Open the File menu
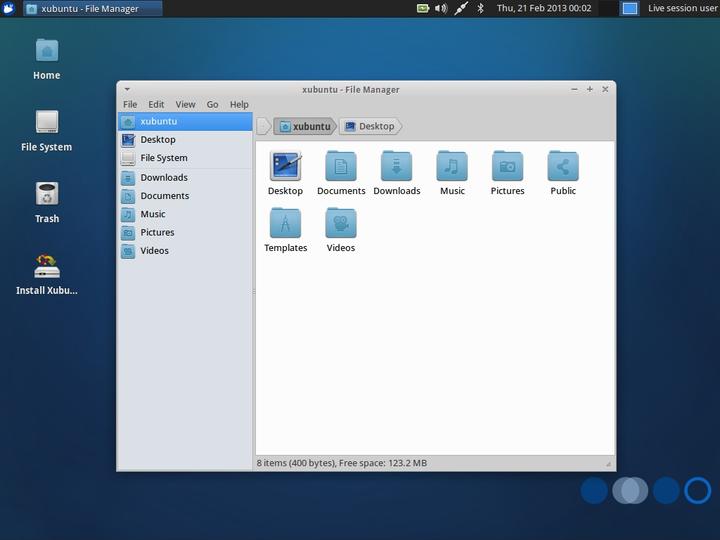 point(130,105)
